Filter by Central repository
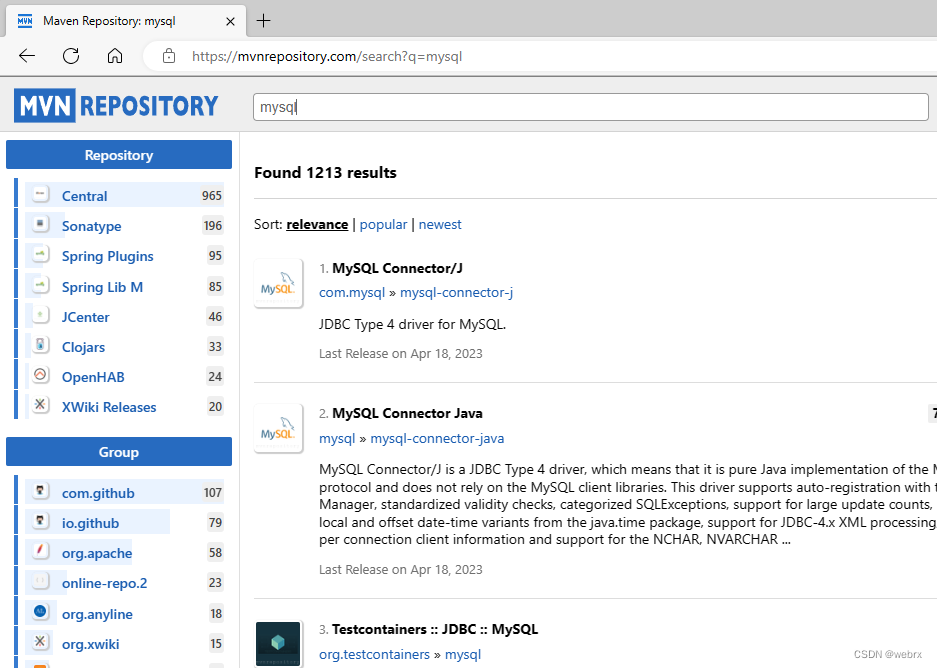This screenshot has height=668, width=937. [x=85, y=196]
